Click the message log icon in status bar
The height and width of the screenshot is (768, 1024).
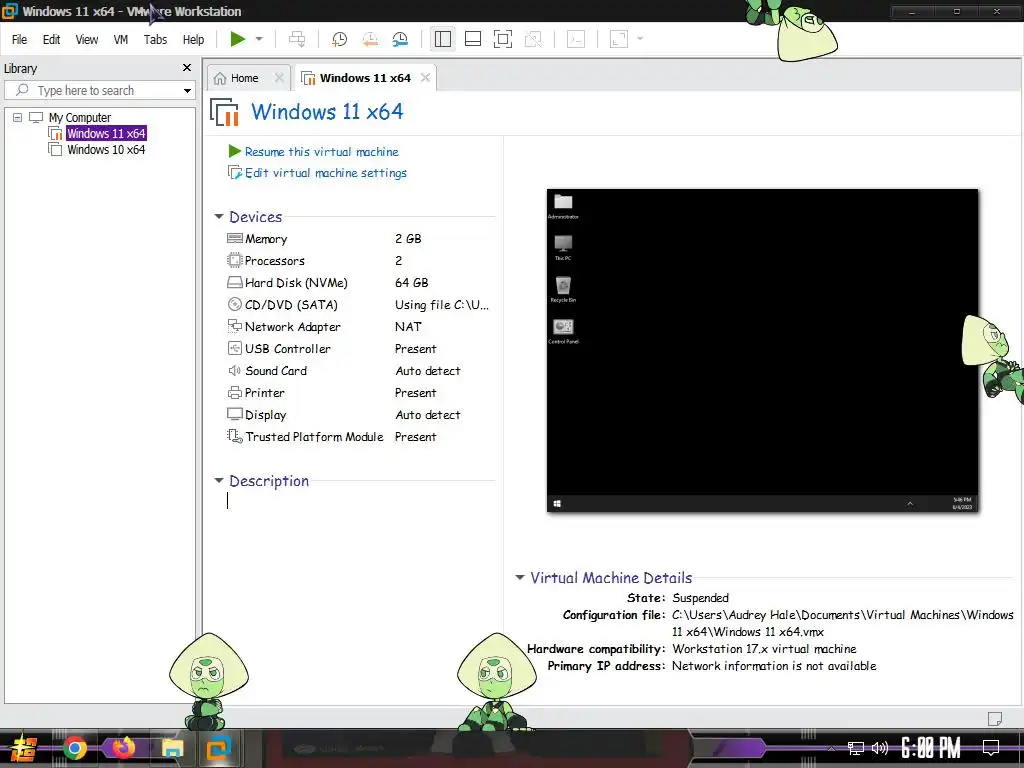click(995, 718)
